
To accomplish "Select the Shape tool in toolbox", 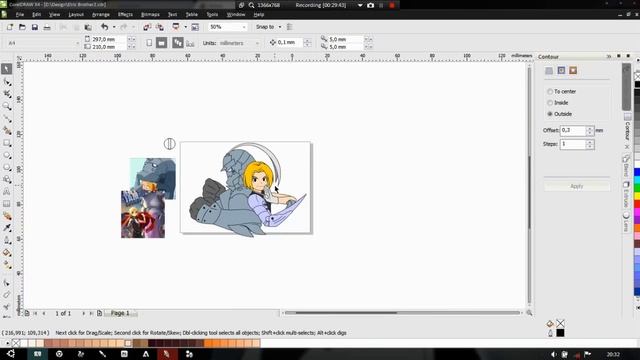I will click(x=7, y=82).
